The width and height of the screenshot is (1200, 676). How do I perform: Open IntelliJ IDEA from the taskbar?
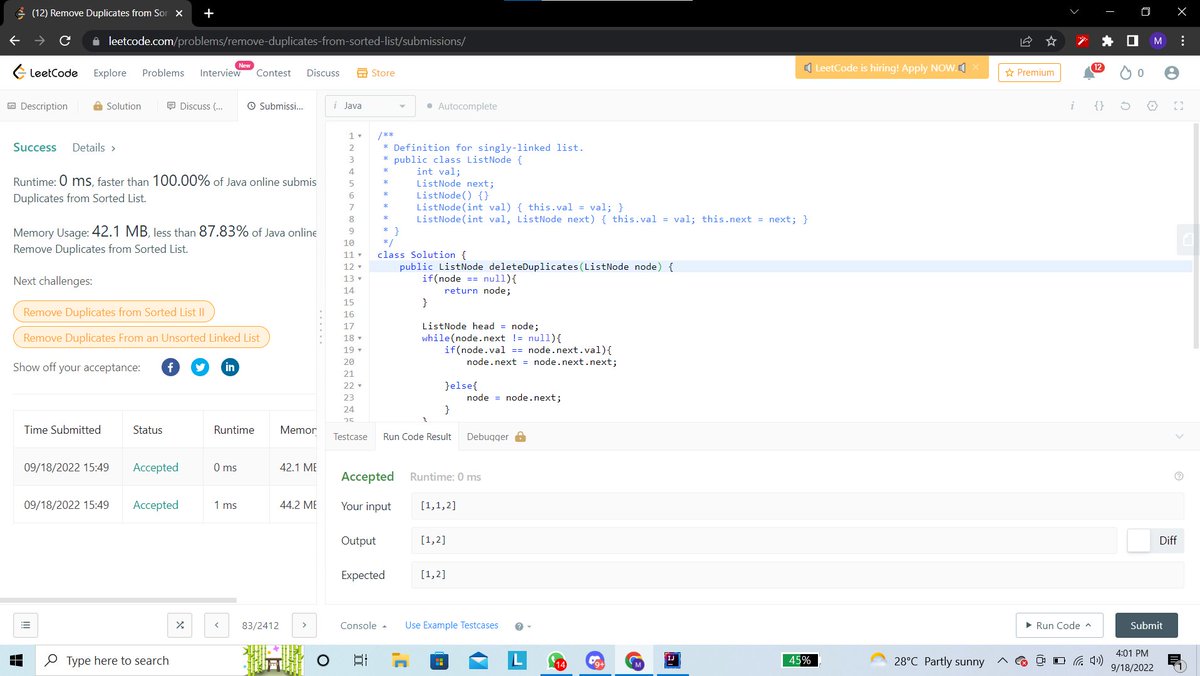pos(673,660)
